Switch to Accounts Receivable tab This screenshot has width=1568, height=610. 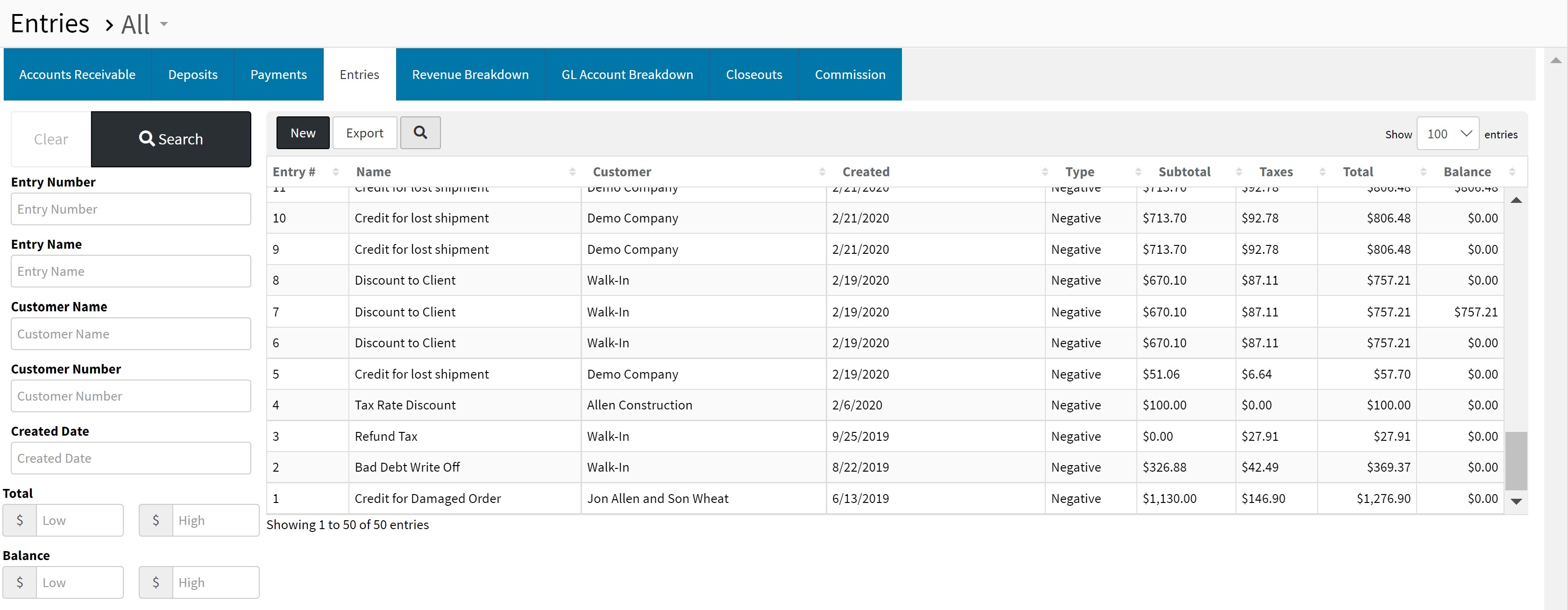pos(78,74)
